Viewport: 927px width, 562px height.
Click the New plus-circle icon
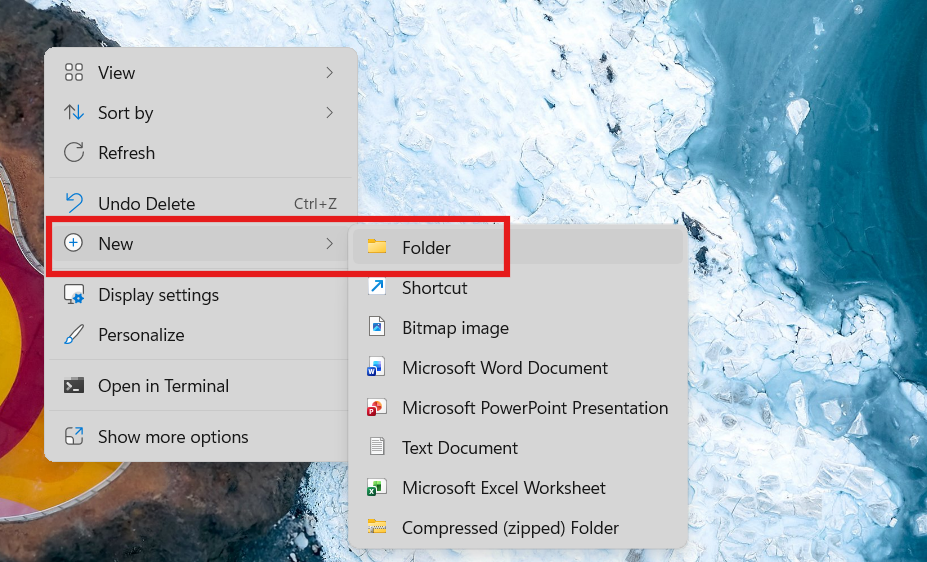(x=73, y=243)
